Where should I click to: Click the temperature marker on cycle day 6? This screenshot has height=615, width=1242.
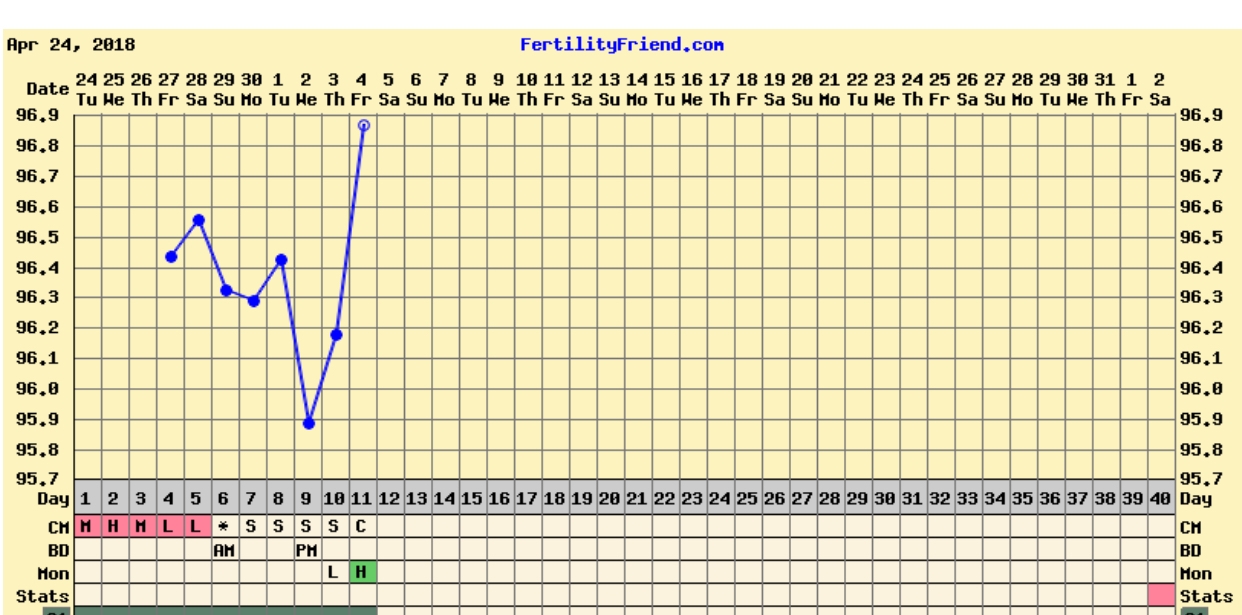(226, 291)
